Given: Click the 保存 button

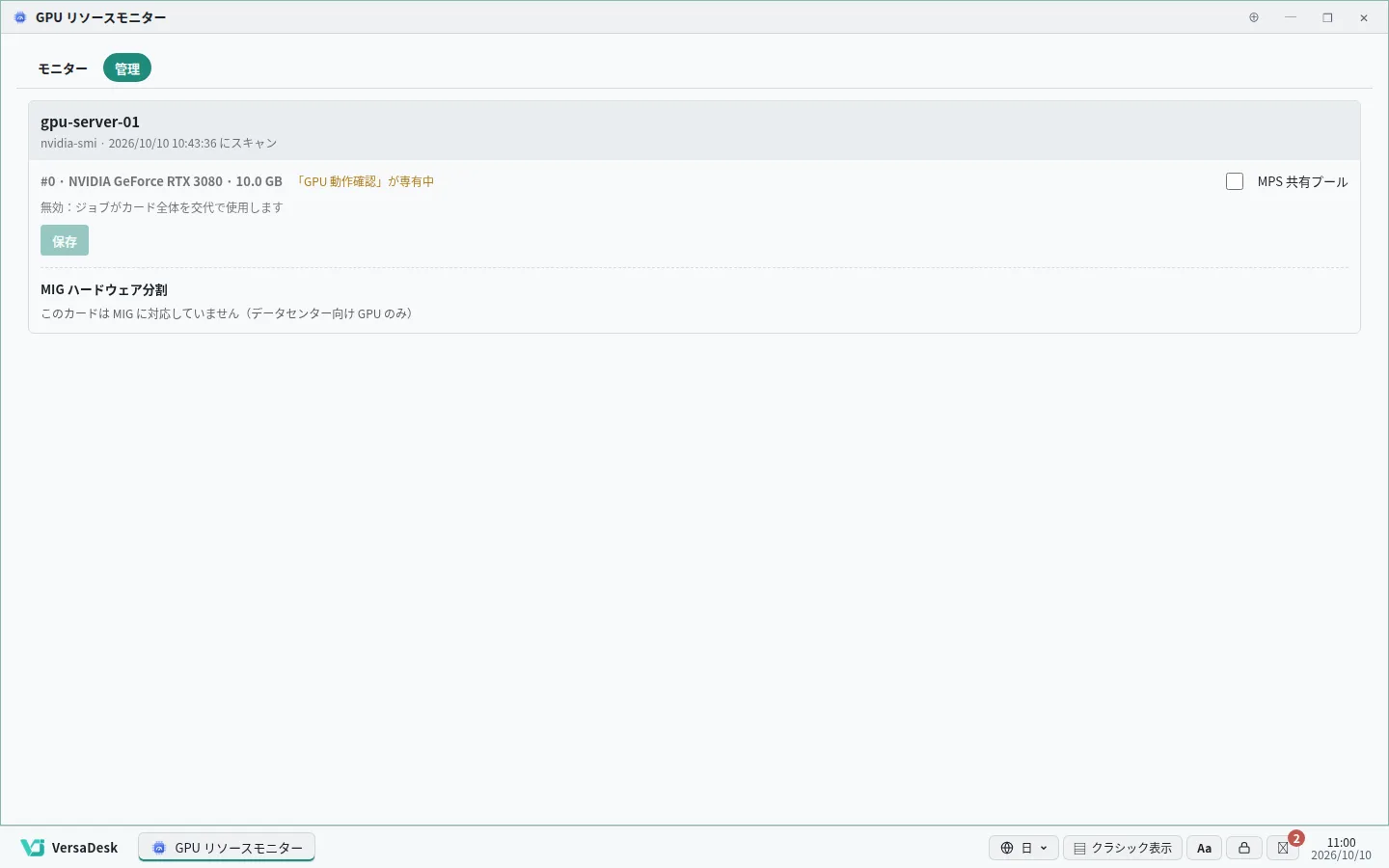Looking at the screenshot, I should [x=65, y=240].
